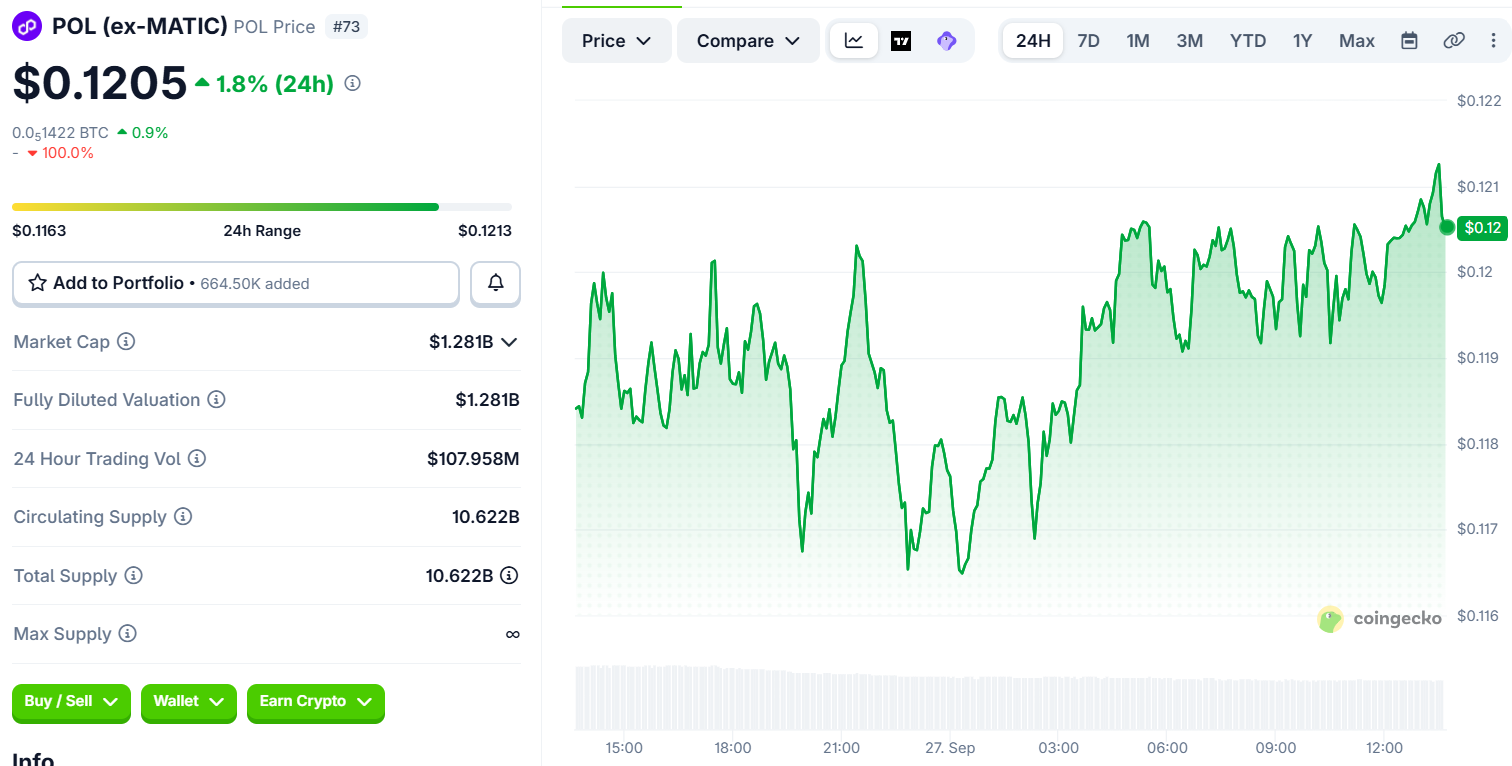Open the Wallet dropdown
This screenshot has height=766, width=1512.
click(x=189, y=702)
